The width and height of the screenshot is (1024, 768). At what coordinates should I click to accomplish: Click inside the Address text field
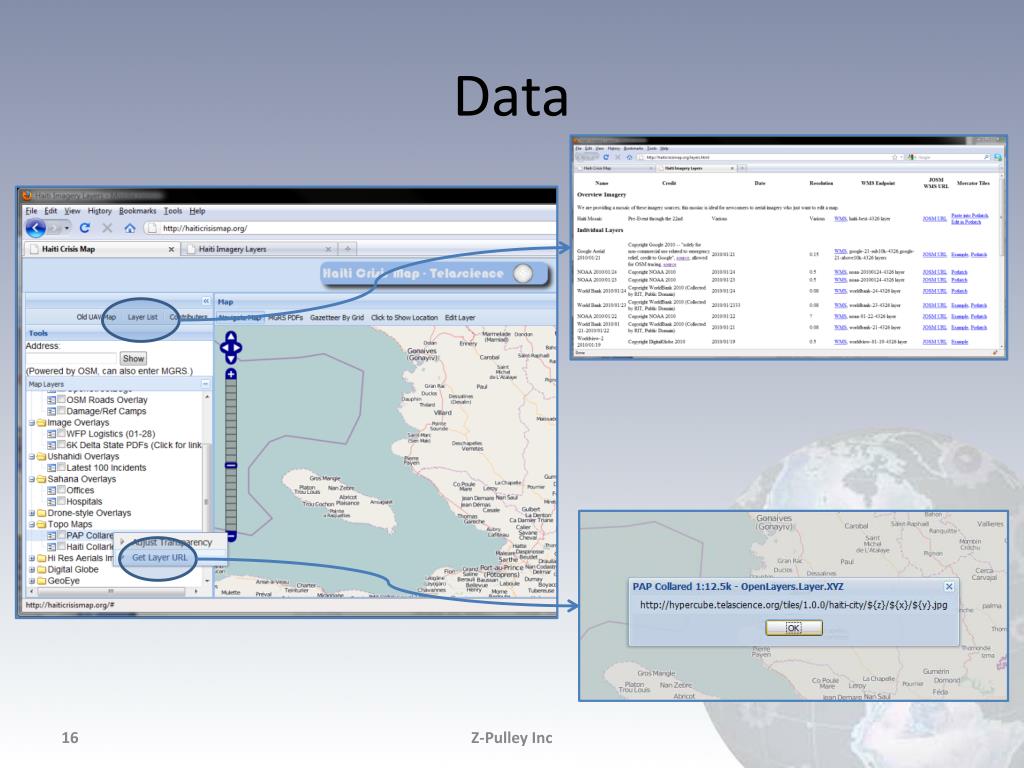click(71, 358)
